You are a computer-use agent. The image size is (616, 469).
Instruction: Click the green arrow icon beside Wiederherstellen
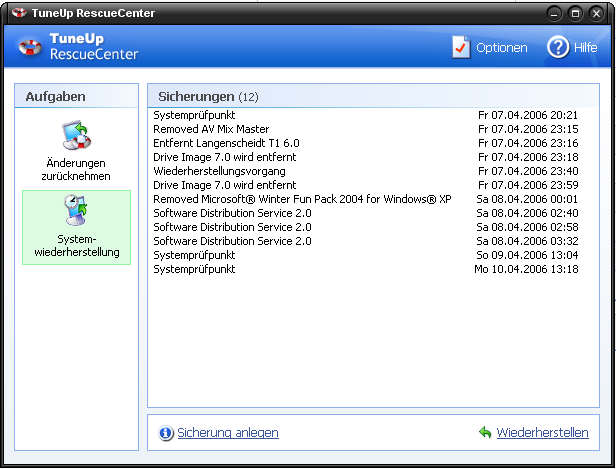[x=485, y=432]
